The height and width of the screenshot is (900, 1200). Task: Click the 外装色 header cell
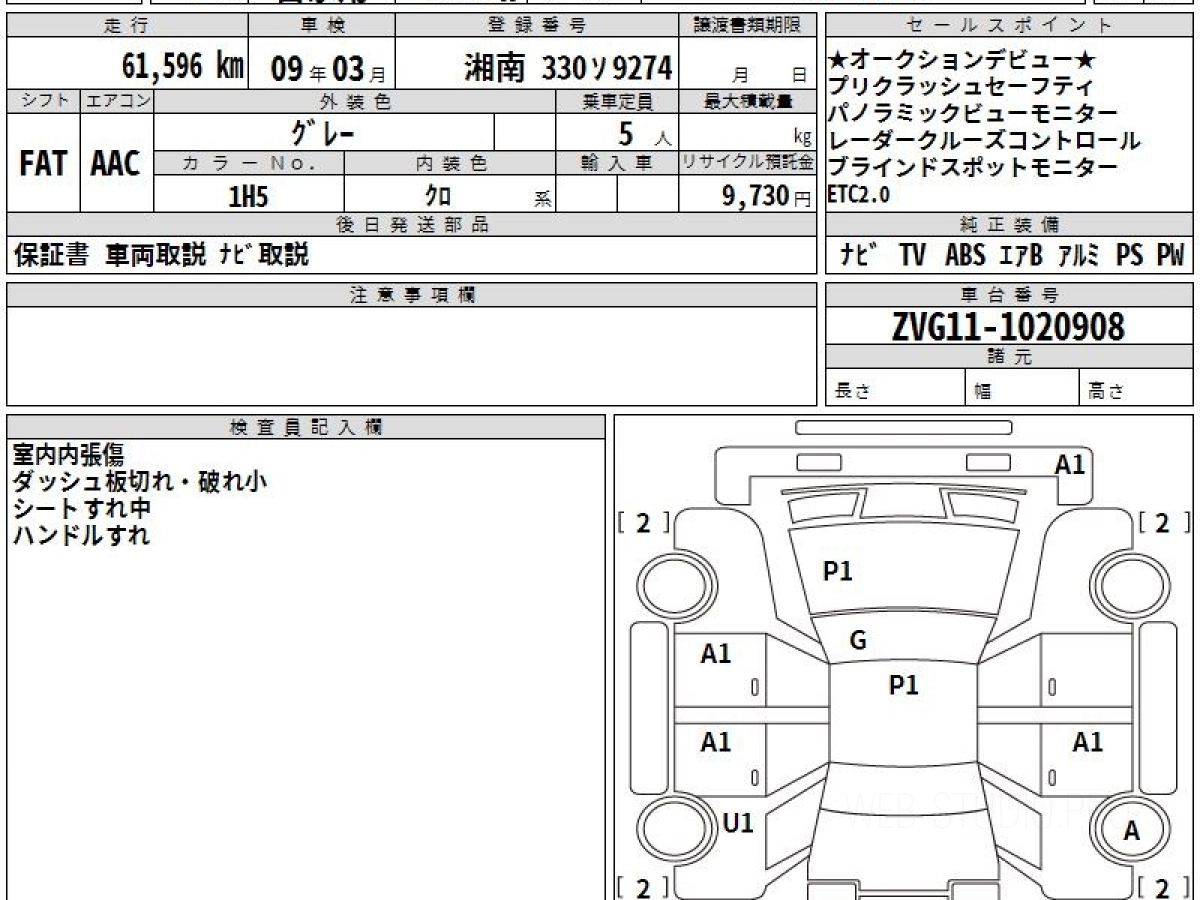(x=355, y=101)
